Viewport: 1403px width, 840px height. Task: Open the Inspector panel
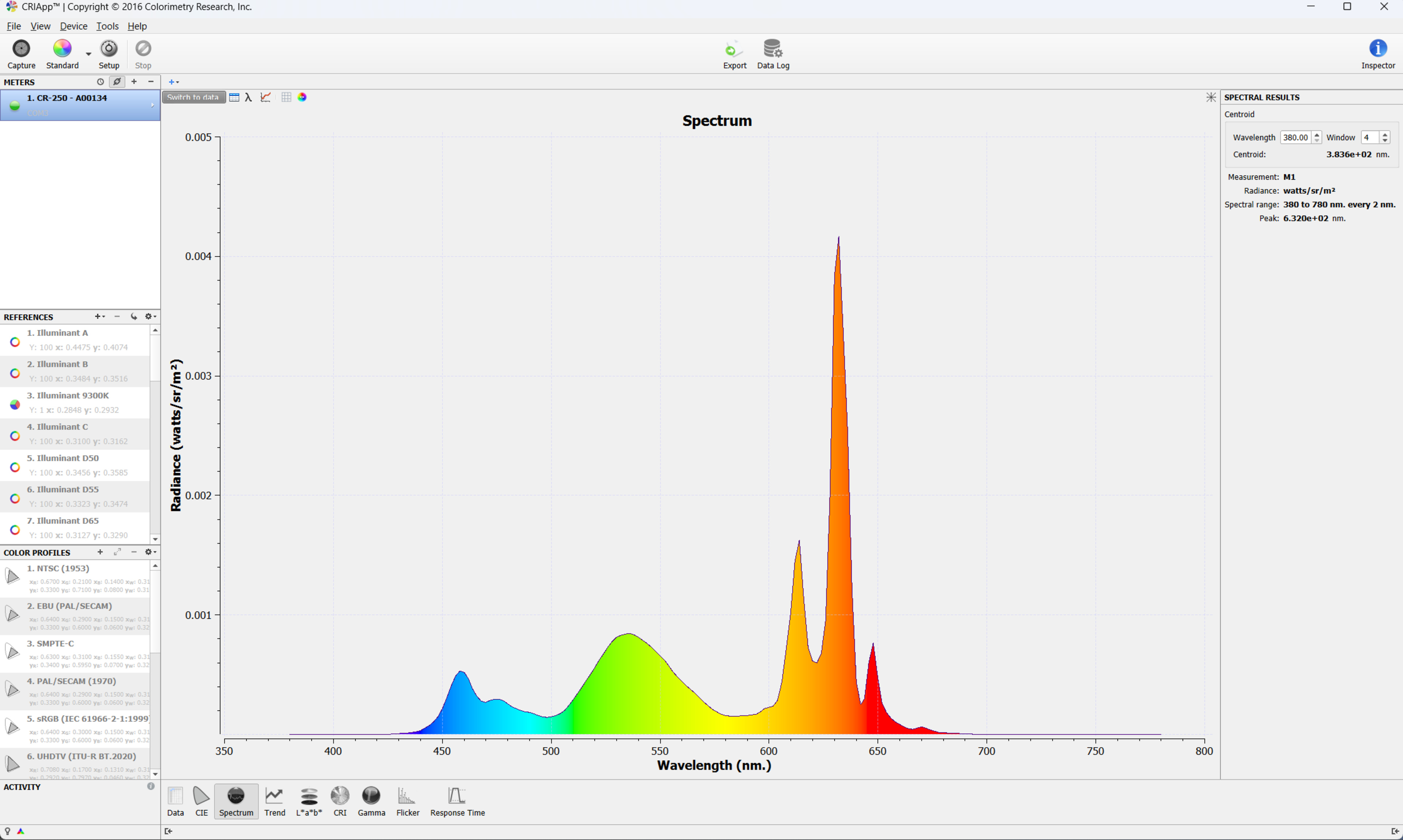pos(1377,49)
